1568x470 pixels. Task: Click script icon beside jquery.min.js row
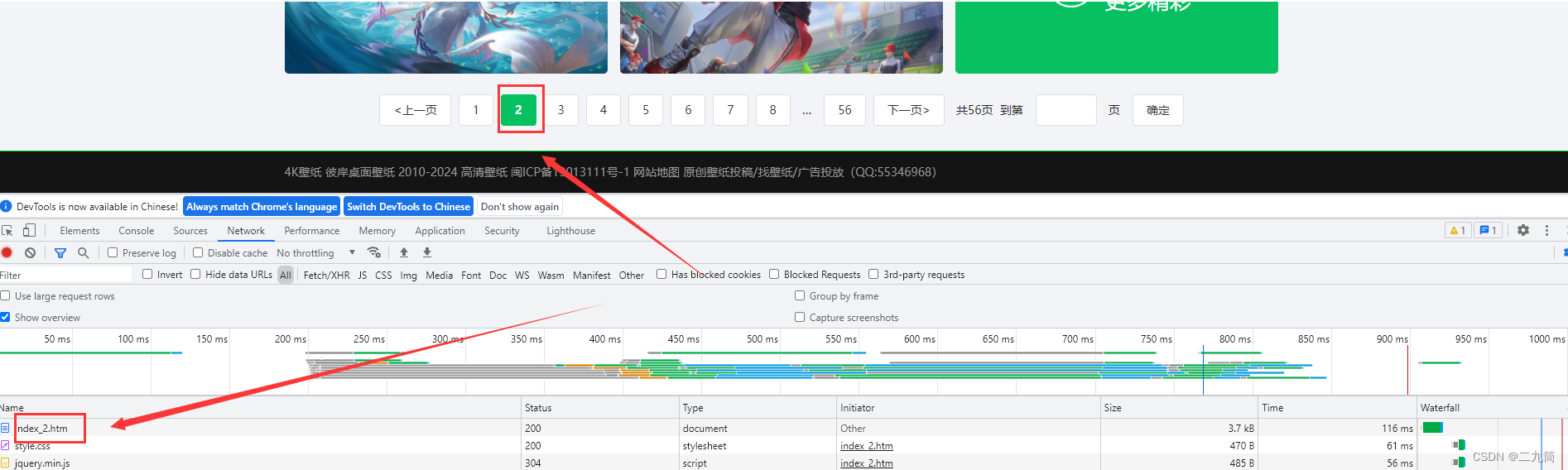[x=5, y=463]
